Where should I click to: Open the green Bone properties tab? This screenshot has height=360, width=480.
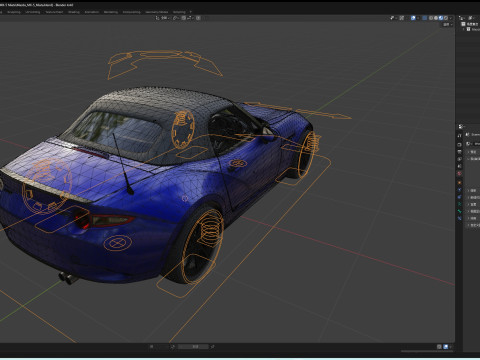pyautogui.click(x=459, y=211)
